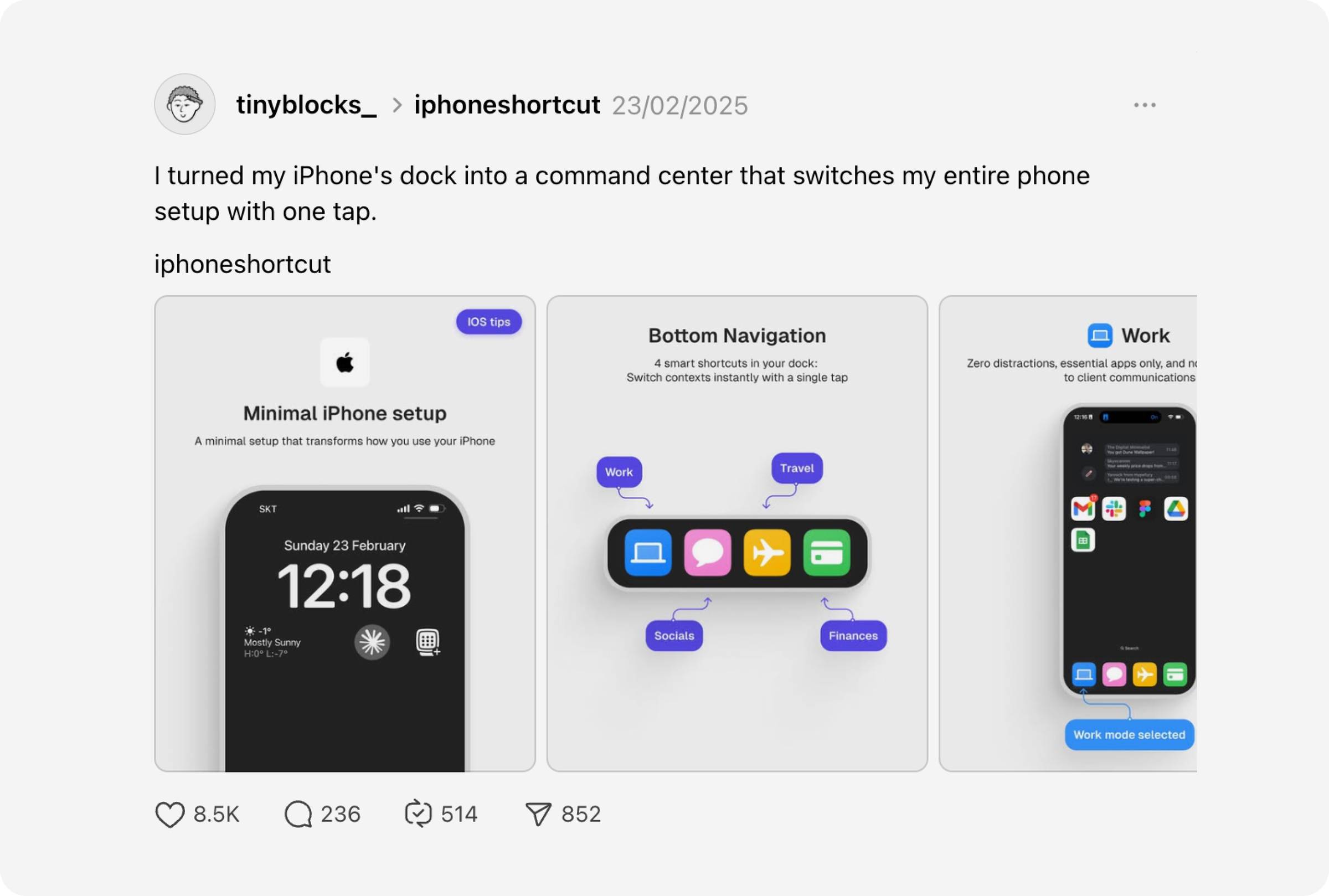
Task: Open the iphoneshortcut community link
Action: coord(507,105)
